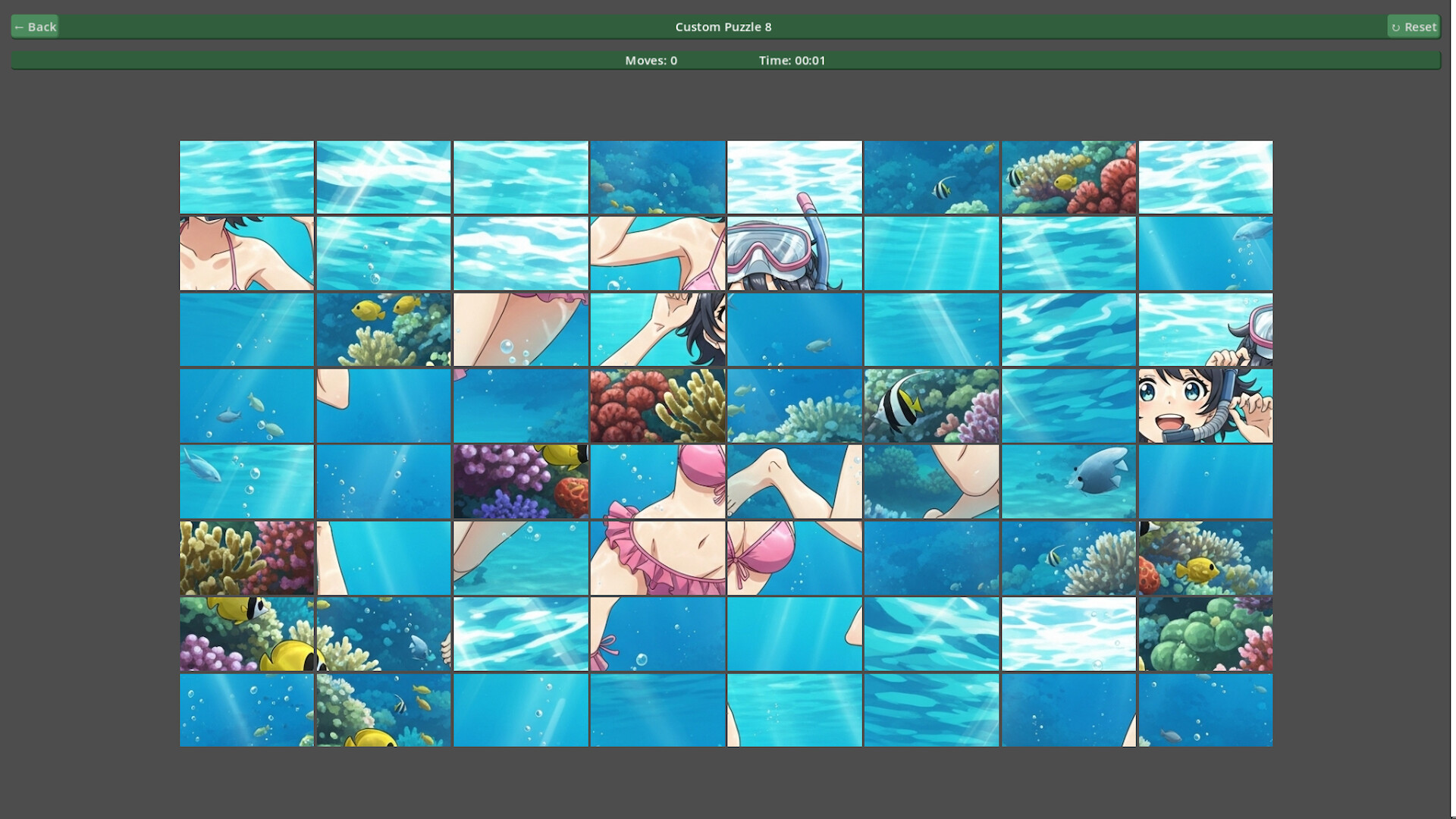The height and width of the screenshot is (819, 1456).
Task: Select the purple coral with orange fish tile
Action: 520,482
